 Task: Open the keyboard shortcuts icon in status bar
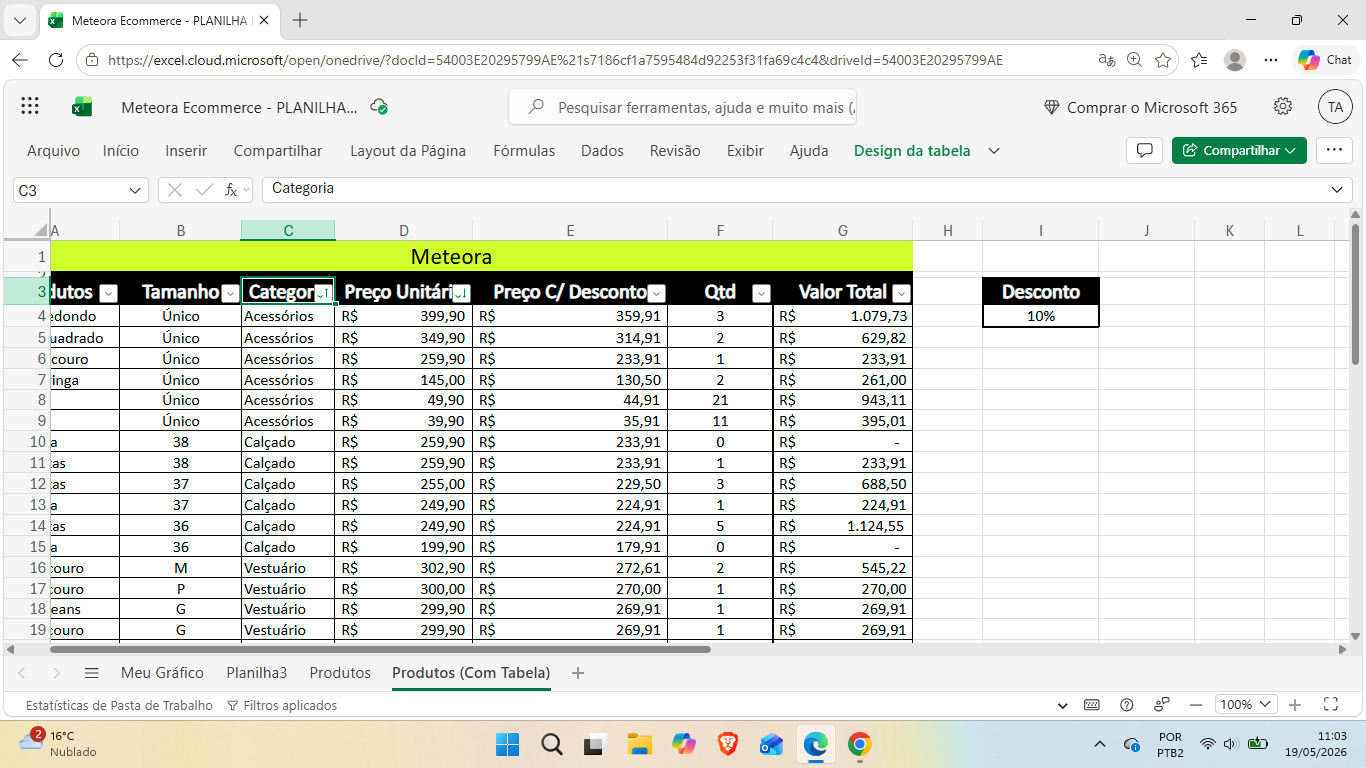1091,705
